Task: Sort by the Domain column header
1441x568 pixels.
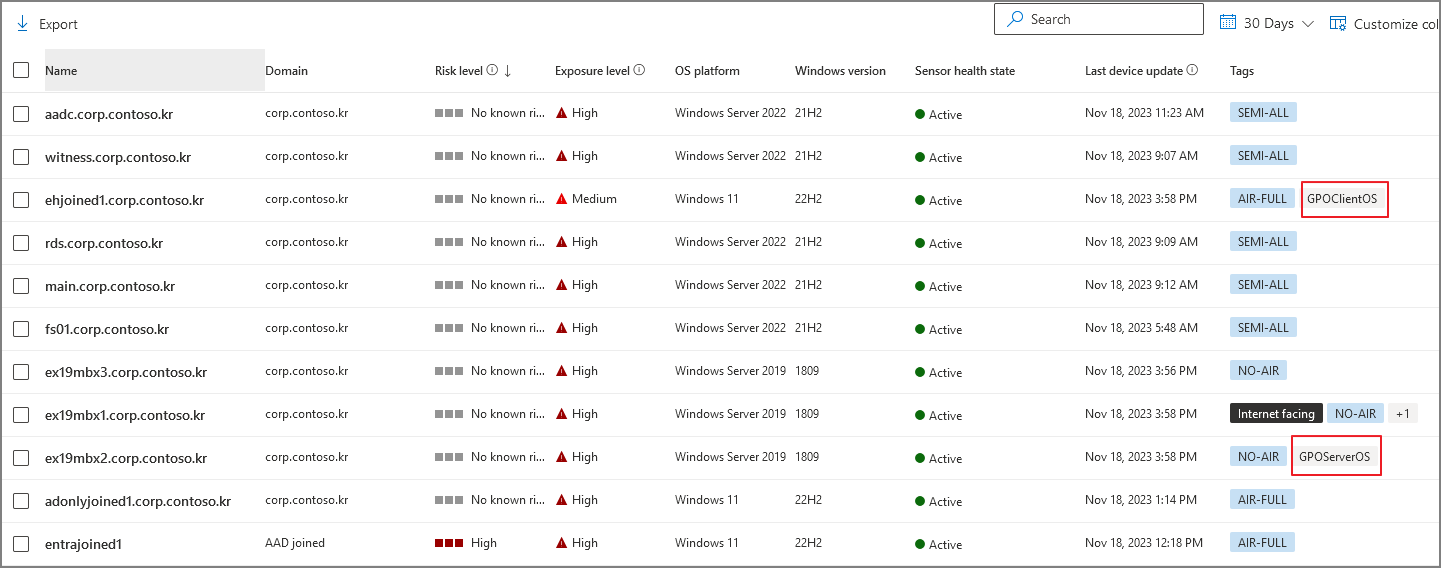Action: pos(287,71)
